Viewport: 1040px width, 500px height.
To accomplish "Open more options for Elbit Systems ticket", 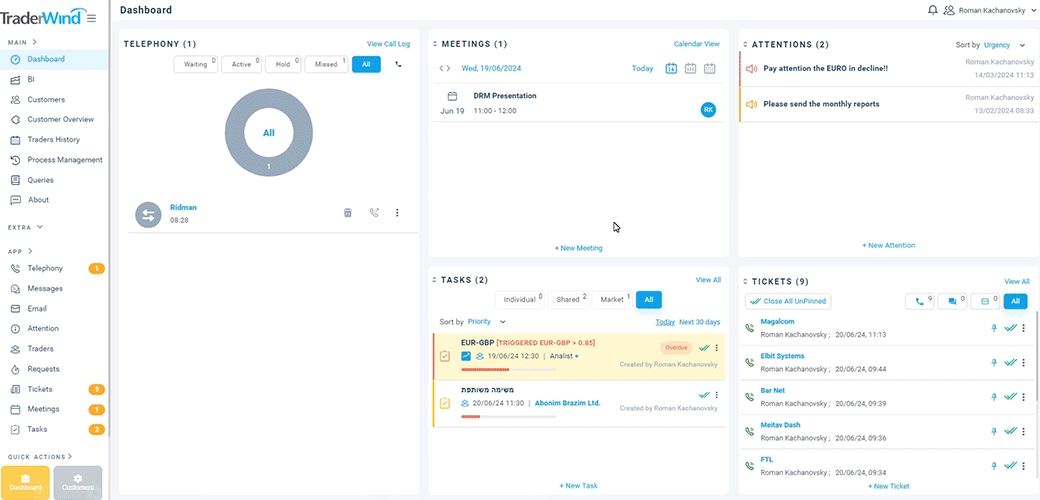I will [1024, 362].
